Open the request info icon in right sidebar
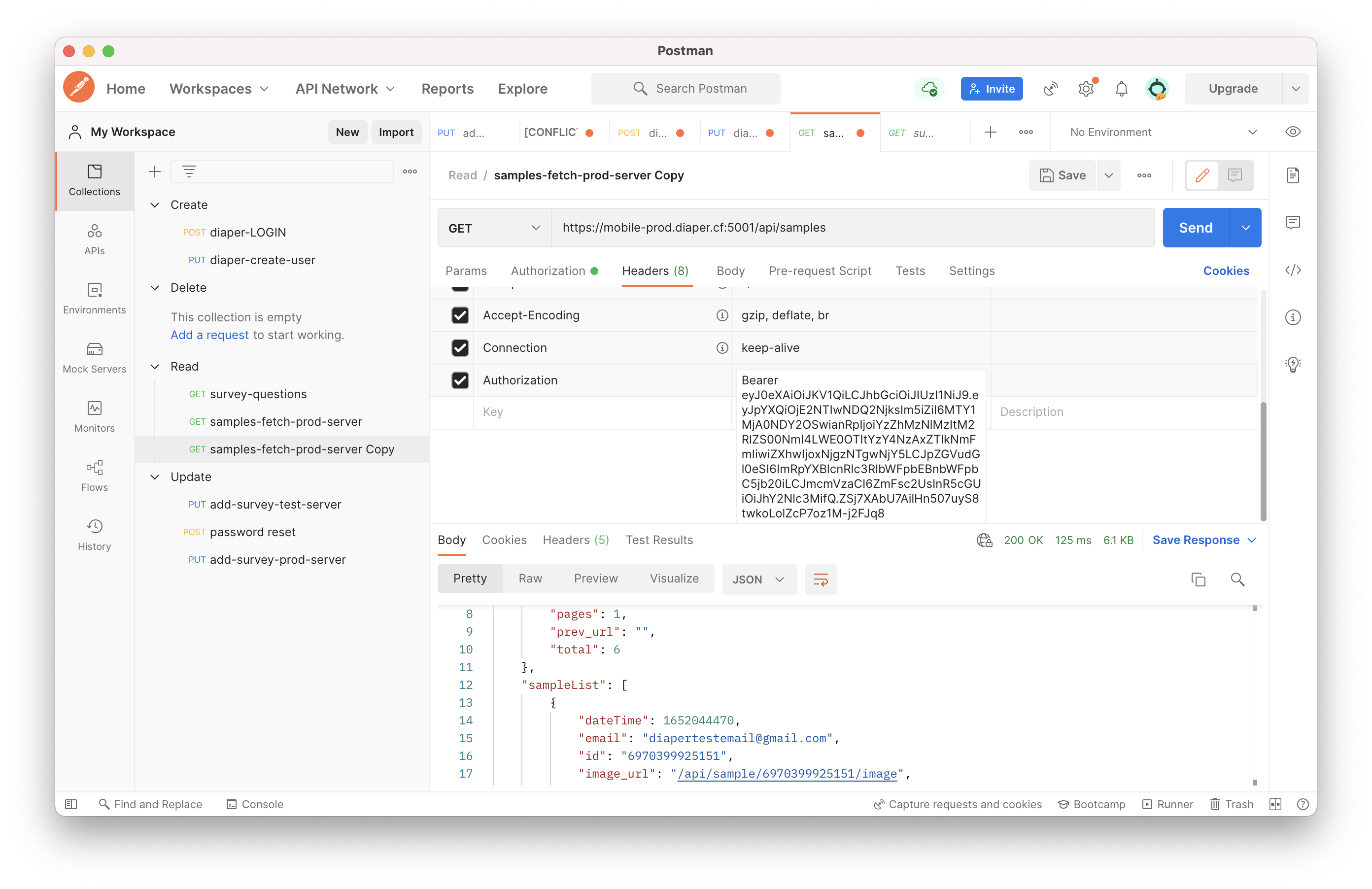 click(x=1293, y=318)
